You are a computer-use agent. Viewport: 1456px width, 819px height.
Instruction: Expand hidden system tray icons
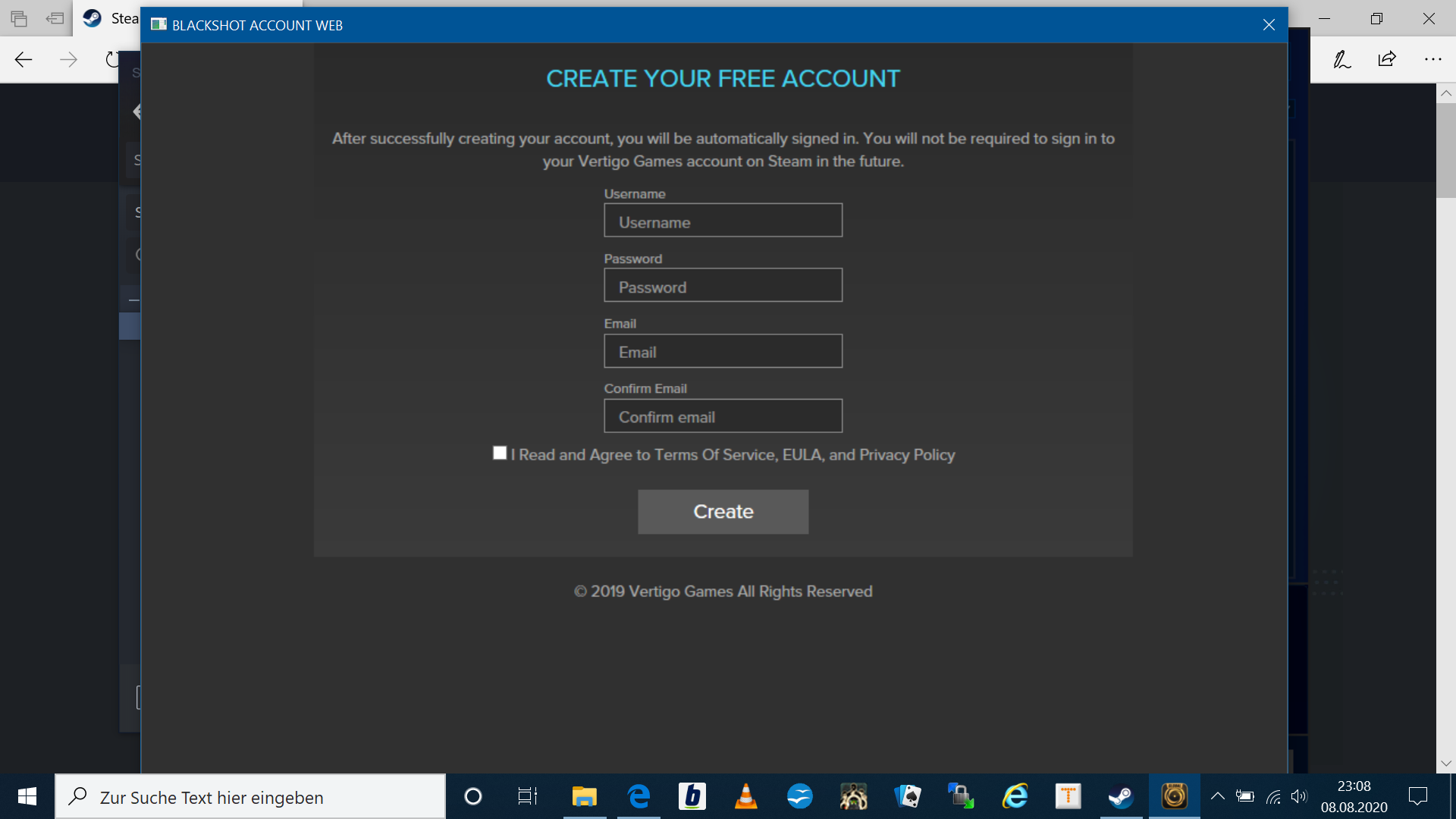1217,796
